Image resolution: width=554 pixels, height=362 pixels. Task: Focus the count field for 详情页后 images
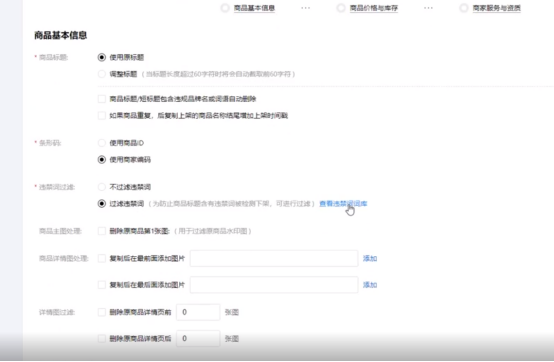[198, 339]
